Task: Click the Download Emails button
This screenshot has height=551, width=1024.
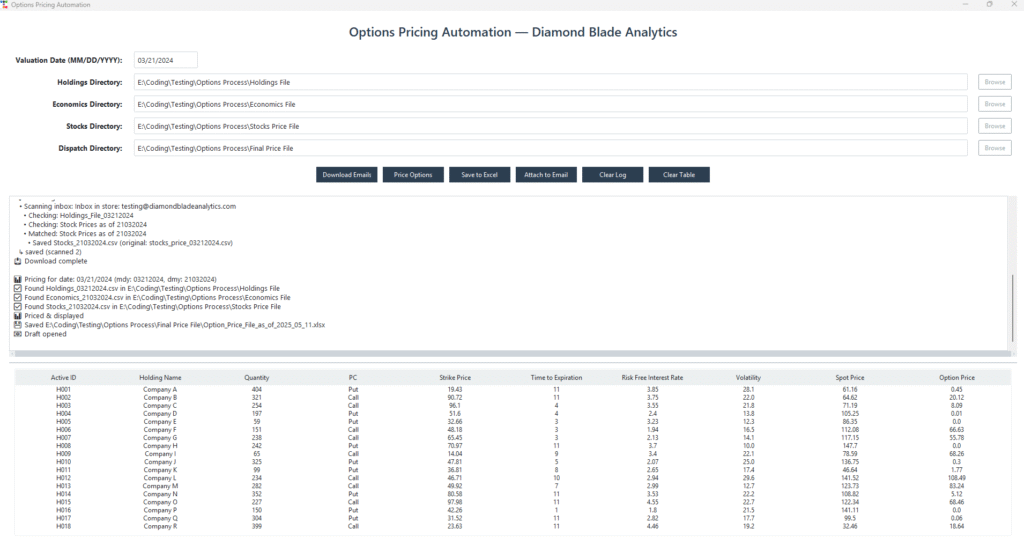Action: coord(347,175)
